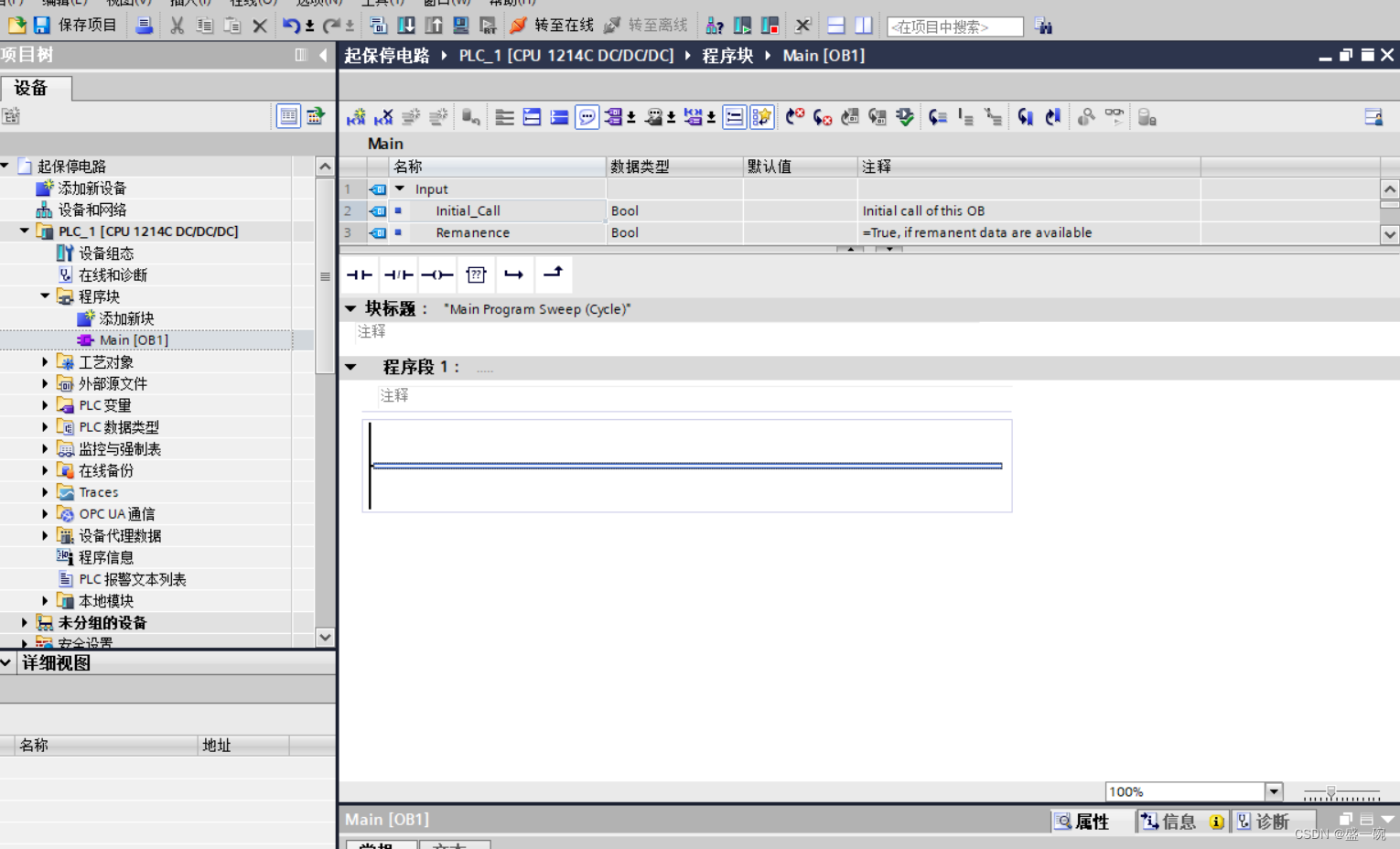
Task: Click the delete network icon in the editor toolbar
Action: tap(383, 117)
